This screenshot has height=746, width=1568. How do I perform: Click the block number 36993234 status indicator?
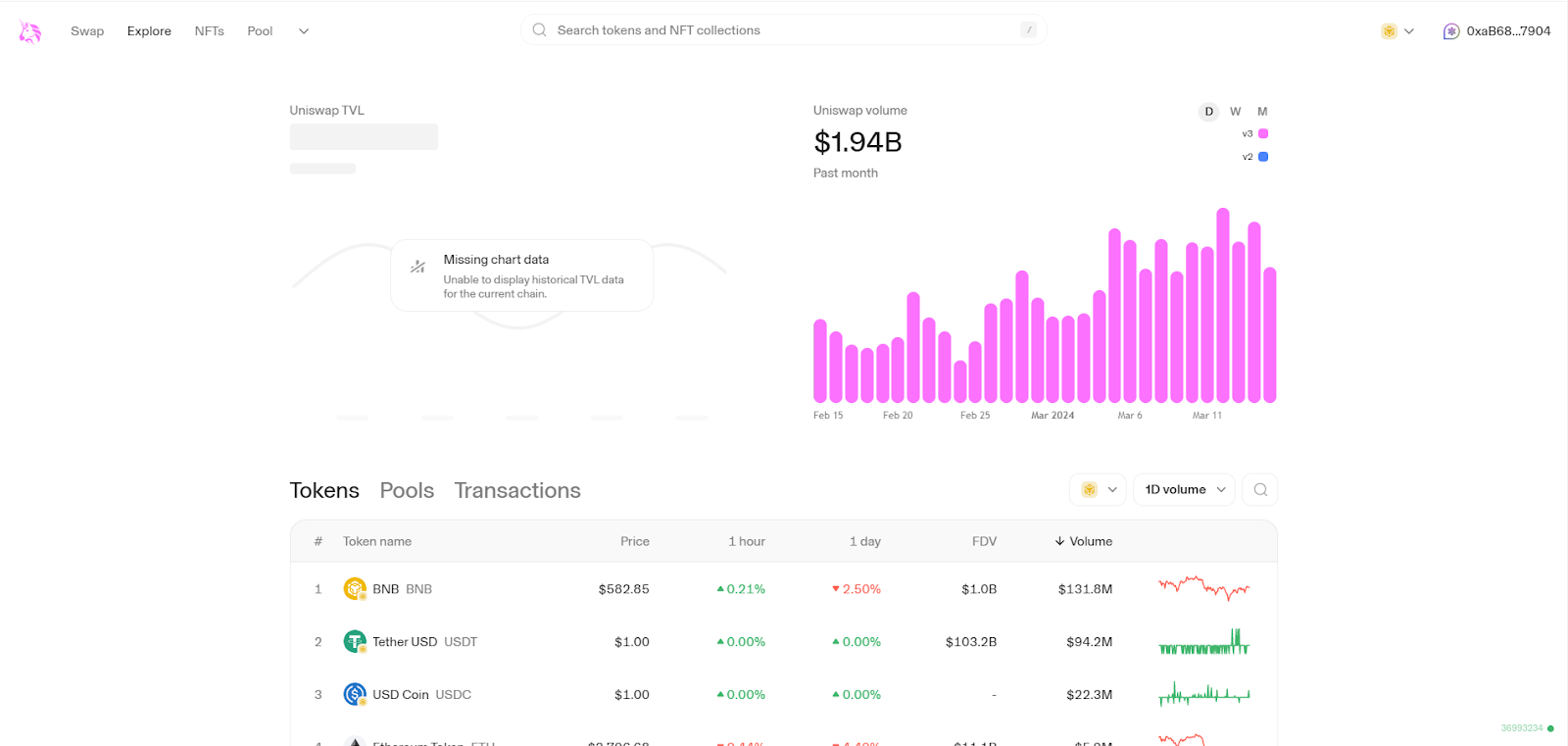(x=1527, y=728)
